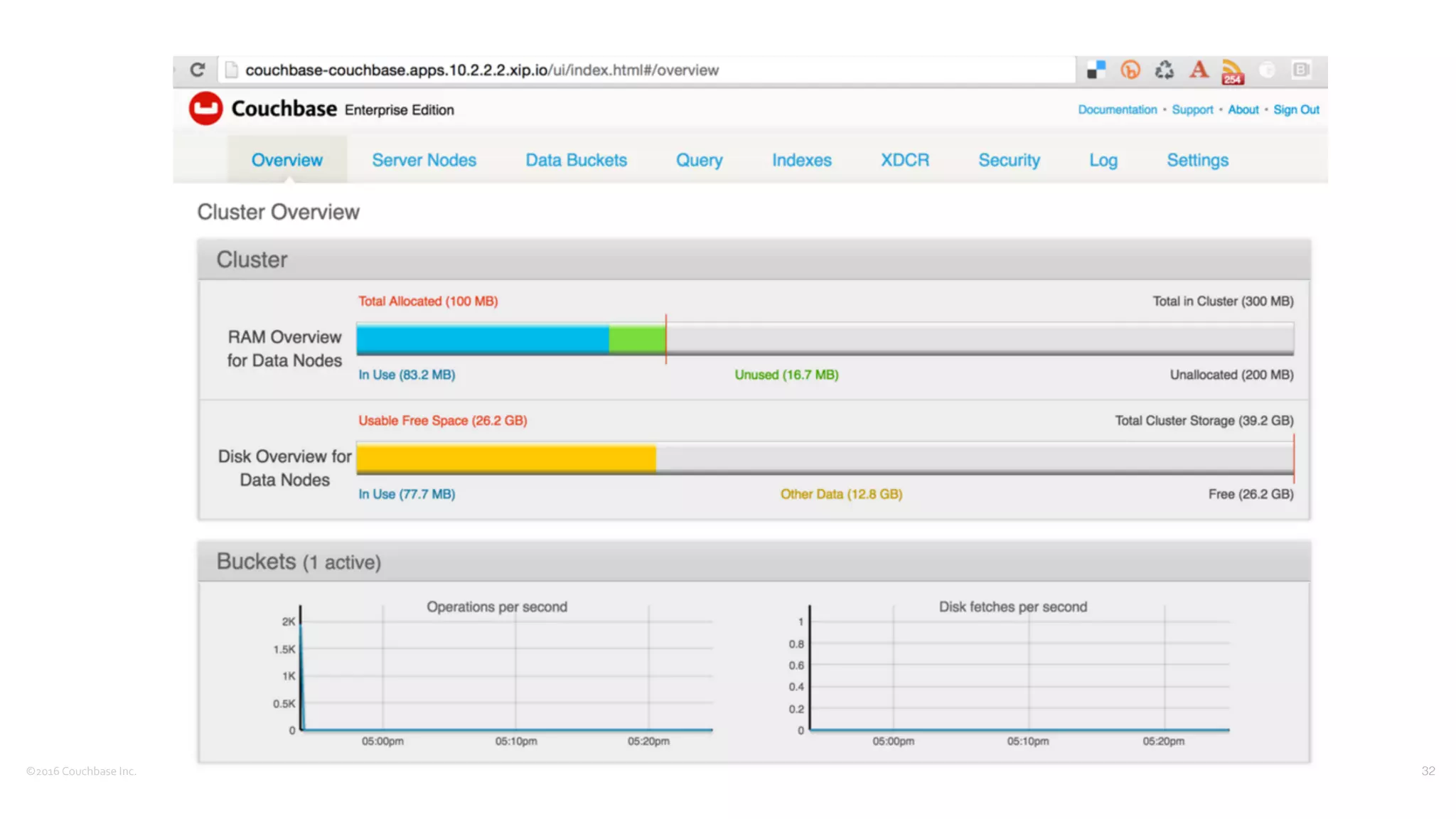Click the orange Bitly extension icon
The image size is (1456, 819).
1130,70
